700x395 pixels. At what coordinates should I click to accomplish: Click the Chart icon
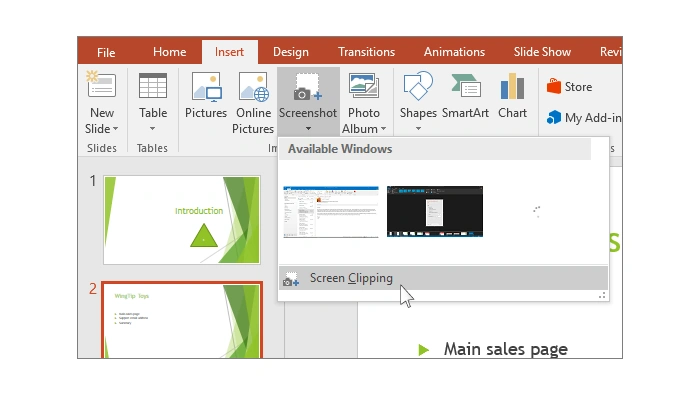pos(512,86)
